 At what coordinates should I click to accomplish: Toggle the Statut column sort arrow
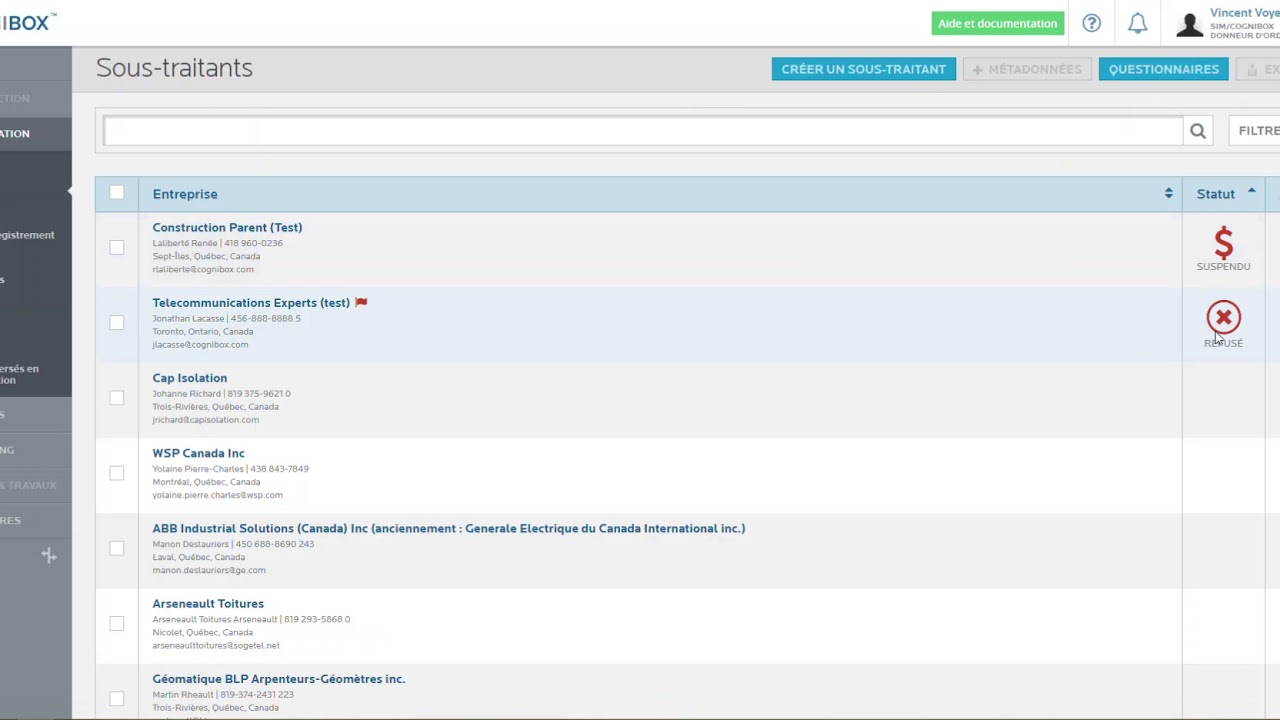1251,192
